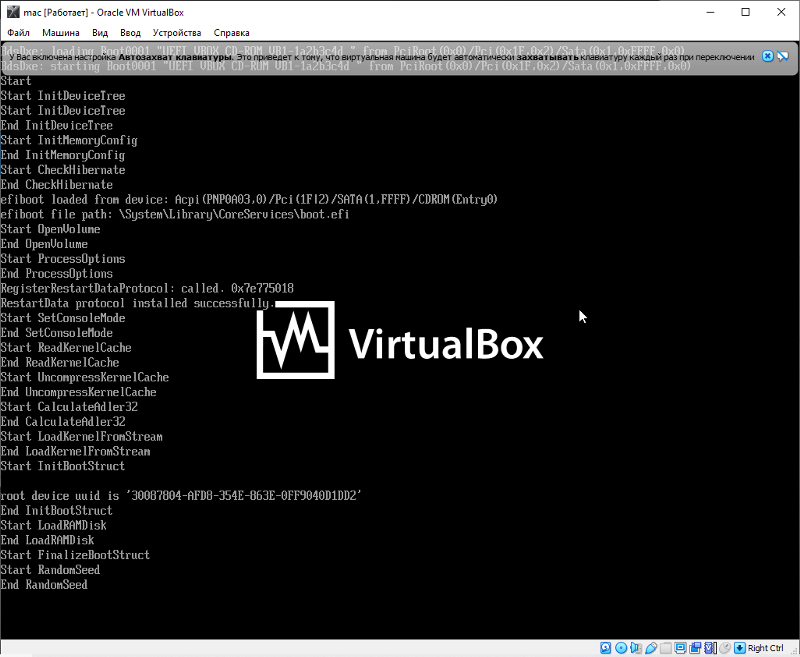Dismiss the keyboard auto-capture notification

pos(768,57)
